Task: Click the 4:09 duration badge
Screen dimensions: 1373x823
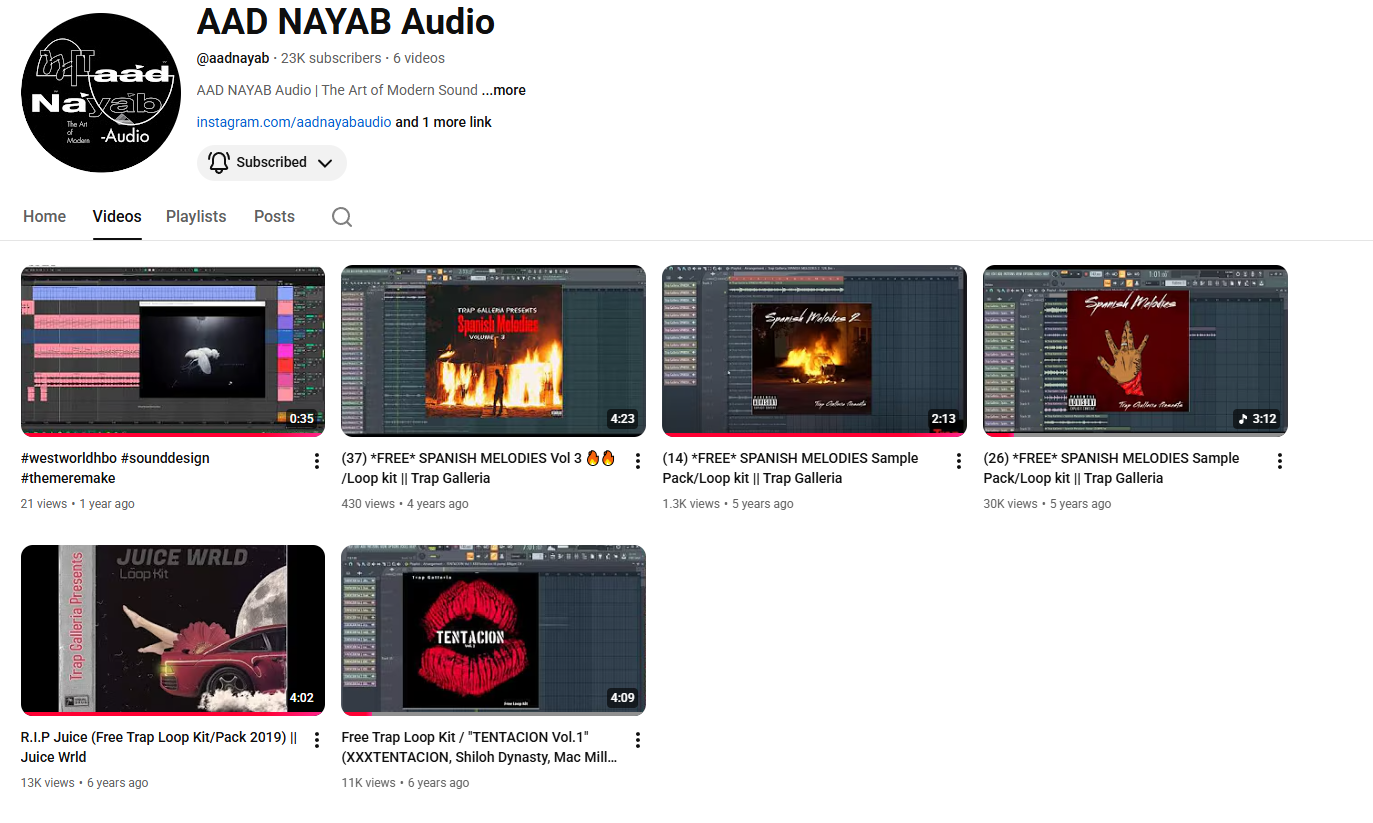Action: [622, 698]
